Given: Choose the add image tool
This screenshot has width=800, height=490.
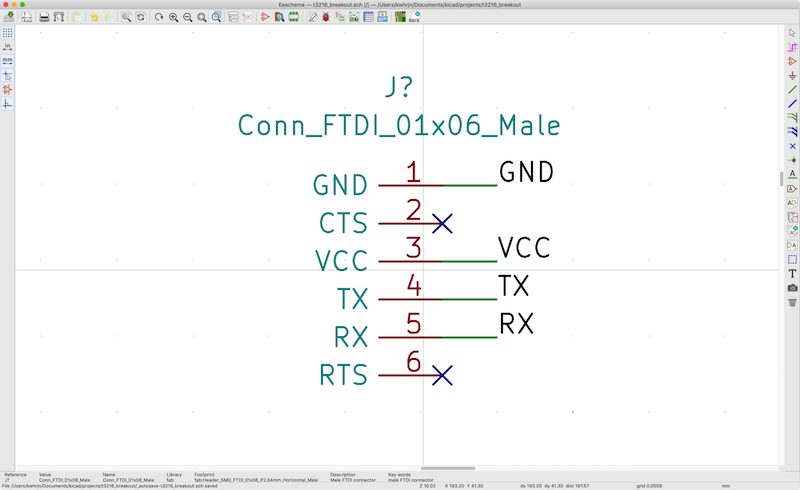Looking at the screenshot, I should (792, 288).
